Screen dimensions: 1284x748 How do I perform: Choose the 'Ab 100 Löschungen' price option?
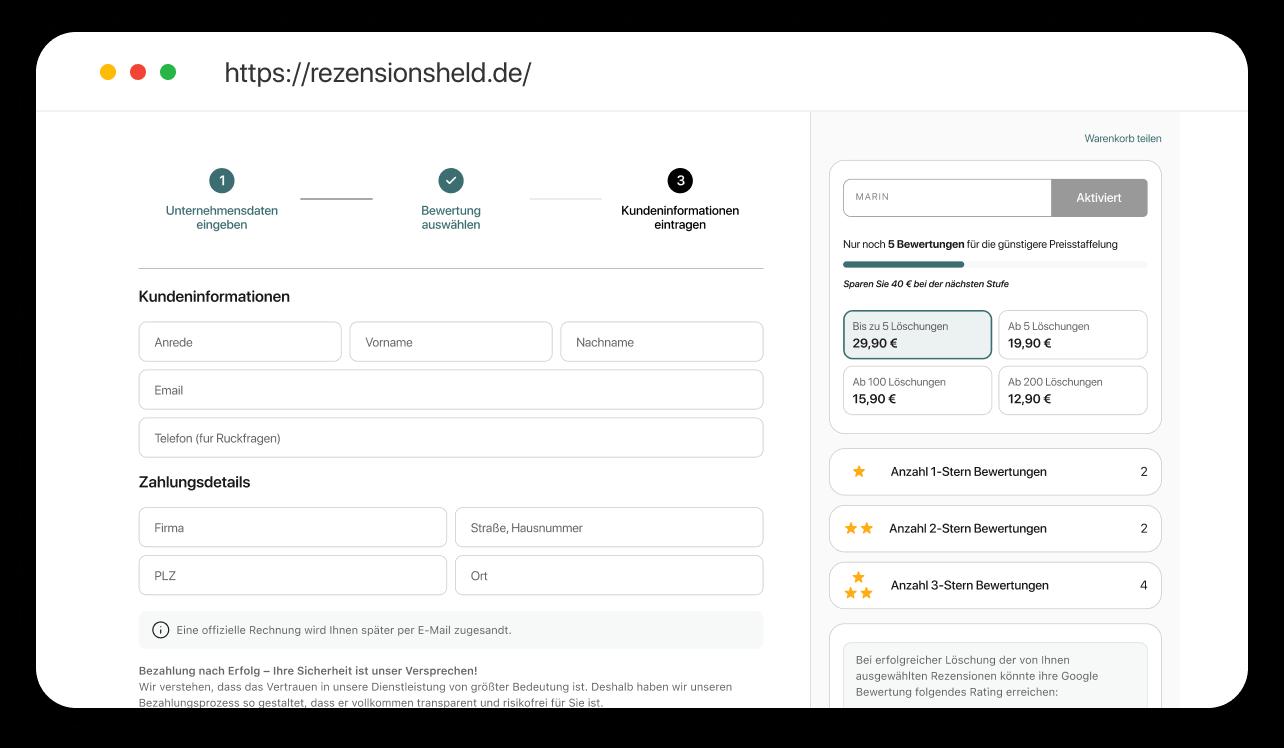tap(917, 390)
